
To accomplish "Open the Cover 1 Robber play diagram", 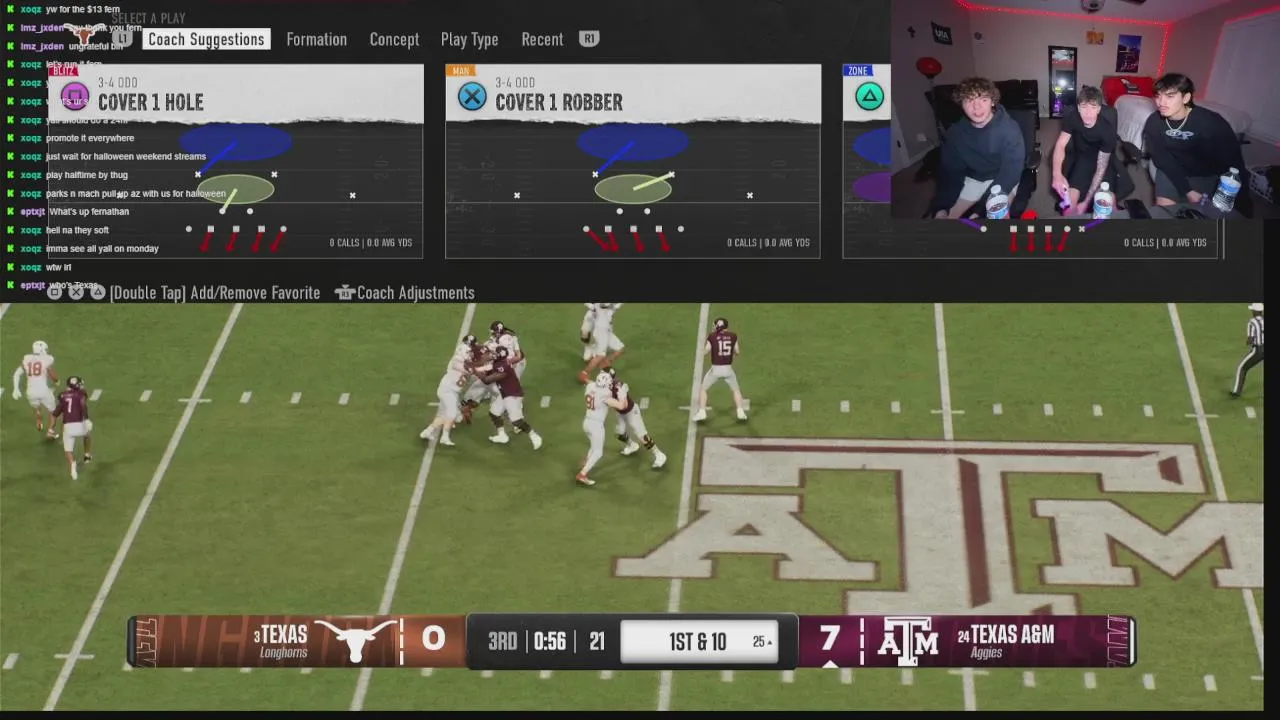I will pos(633,190).
